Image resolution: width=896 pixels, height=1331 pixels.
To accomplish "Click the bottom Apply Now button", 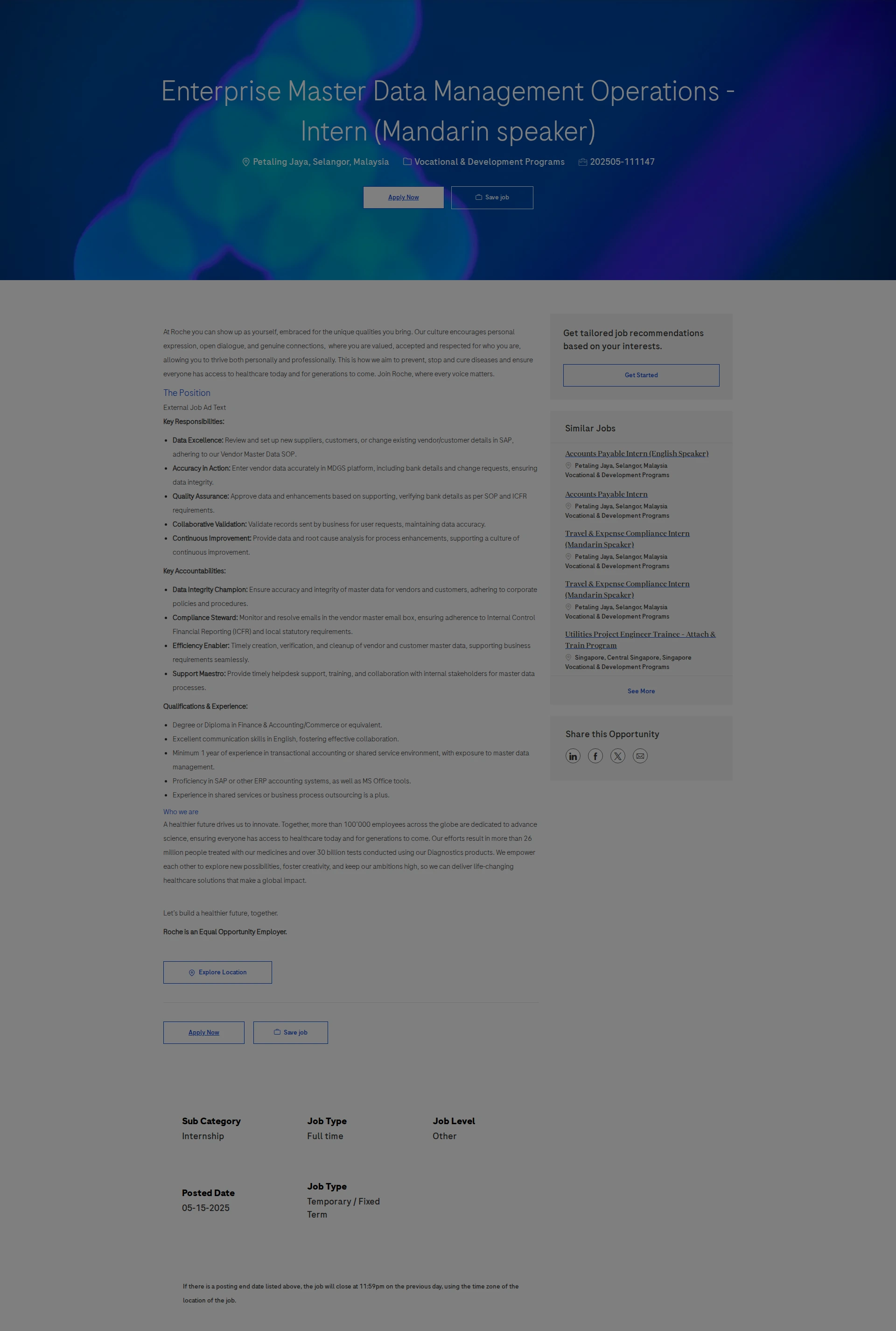I will [x=204, y=1032].
